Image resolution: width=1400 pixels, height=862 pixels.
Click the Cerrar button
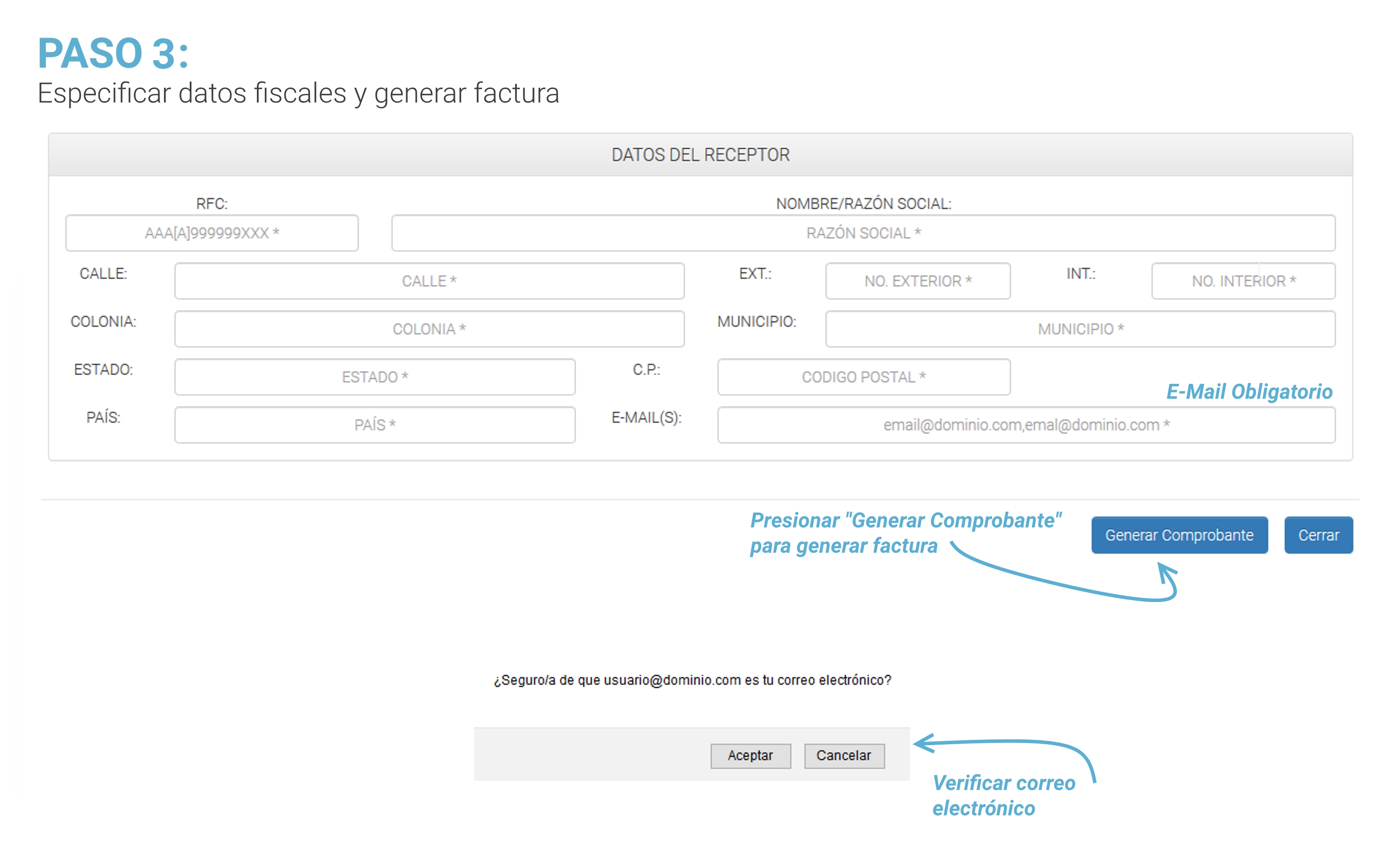(1318, 535)
